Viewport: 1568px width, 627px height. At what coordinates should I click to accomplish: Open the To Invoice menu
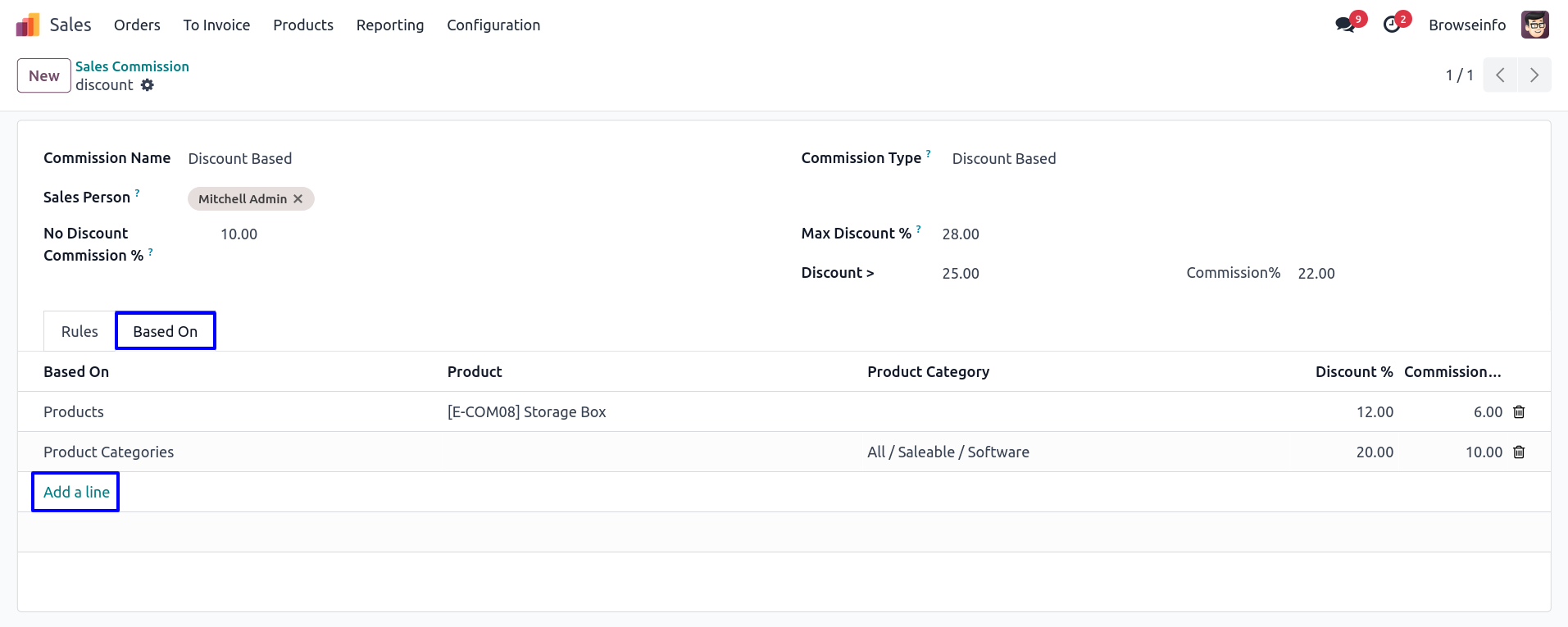[216, 25]
